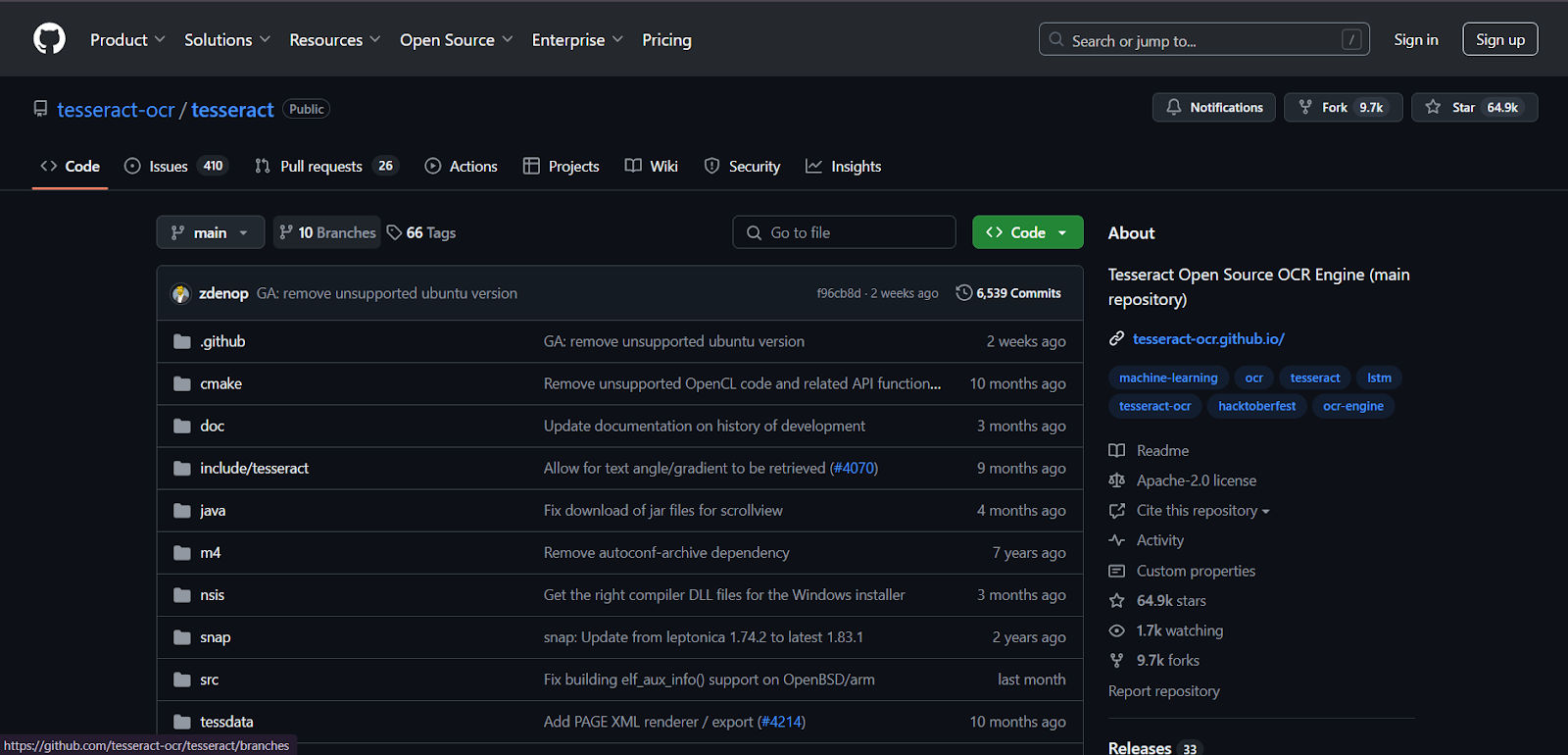Click the fork icon in Fork button
The image size is (1568, 755).
(1305, 108)
